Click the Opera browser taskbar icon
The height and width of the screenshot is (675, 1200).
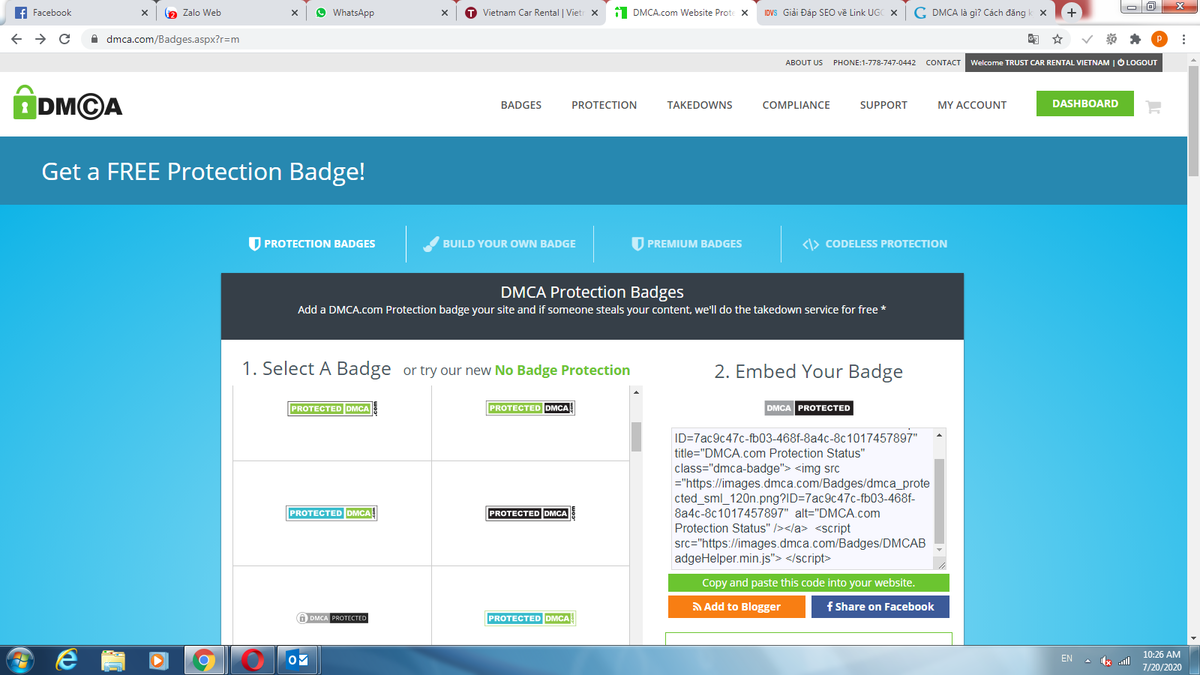tap(252, 660)
